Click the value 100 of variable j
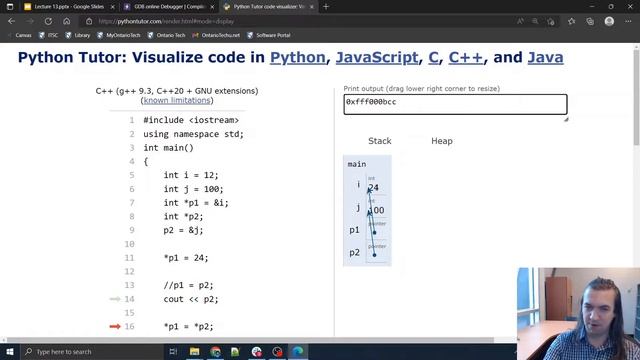 point(376,210)
